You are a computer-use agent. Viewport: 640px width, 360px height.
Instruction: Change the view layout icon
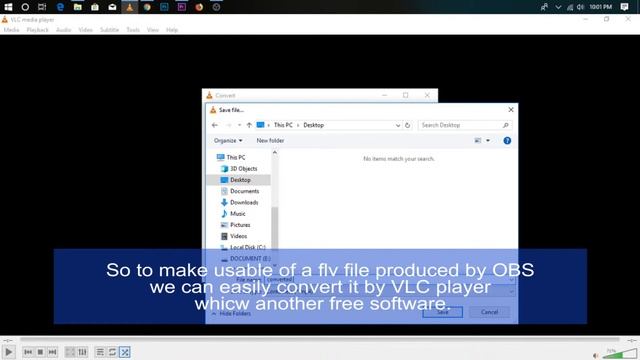pos(478,140)
